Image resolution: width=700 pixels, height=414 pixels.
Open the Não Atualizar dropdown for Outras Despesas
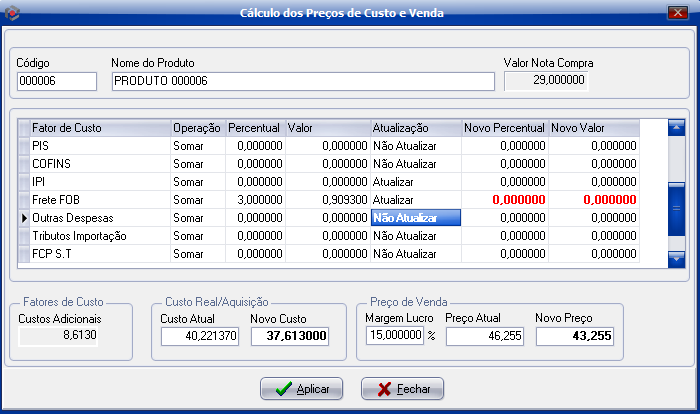(x=415, y=218)
